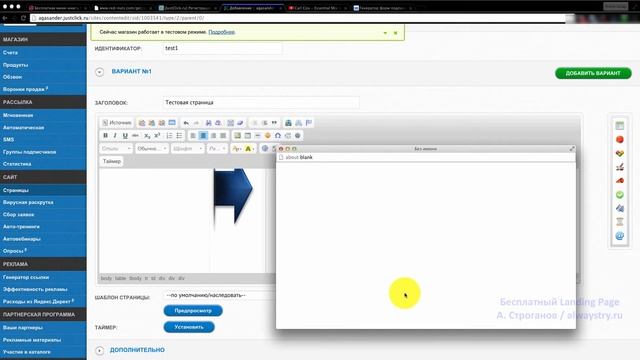Click the Источник source button

117,123
